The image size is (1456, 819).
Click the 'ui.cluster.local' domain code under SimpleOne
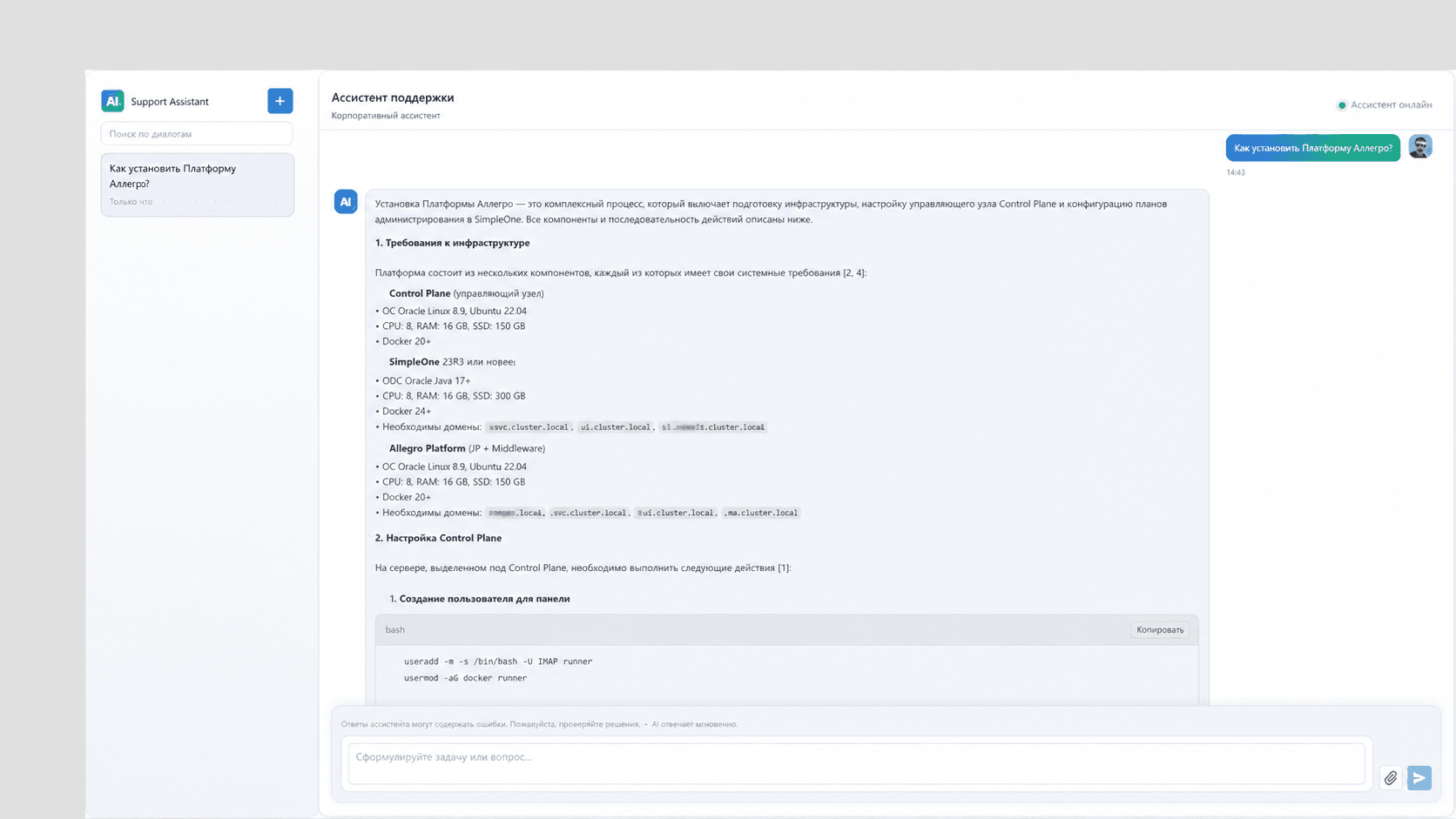coord(616,427)
